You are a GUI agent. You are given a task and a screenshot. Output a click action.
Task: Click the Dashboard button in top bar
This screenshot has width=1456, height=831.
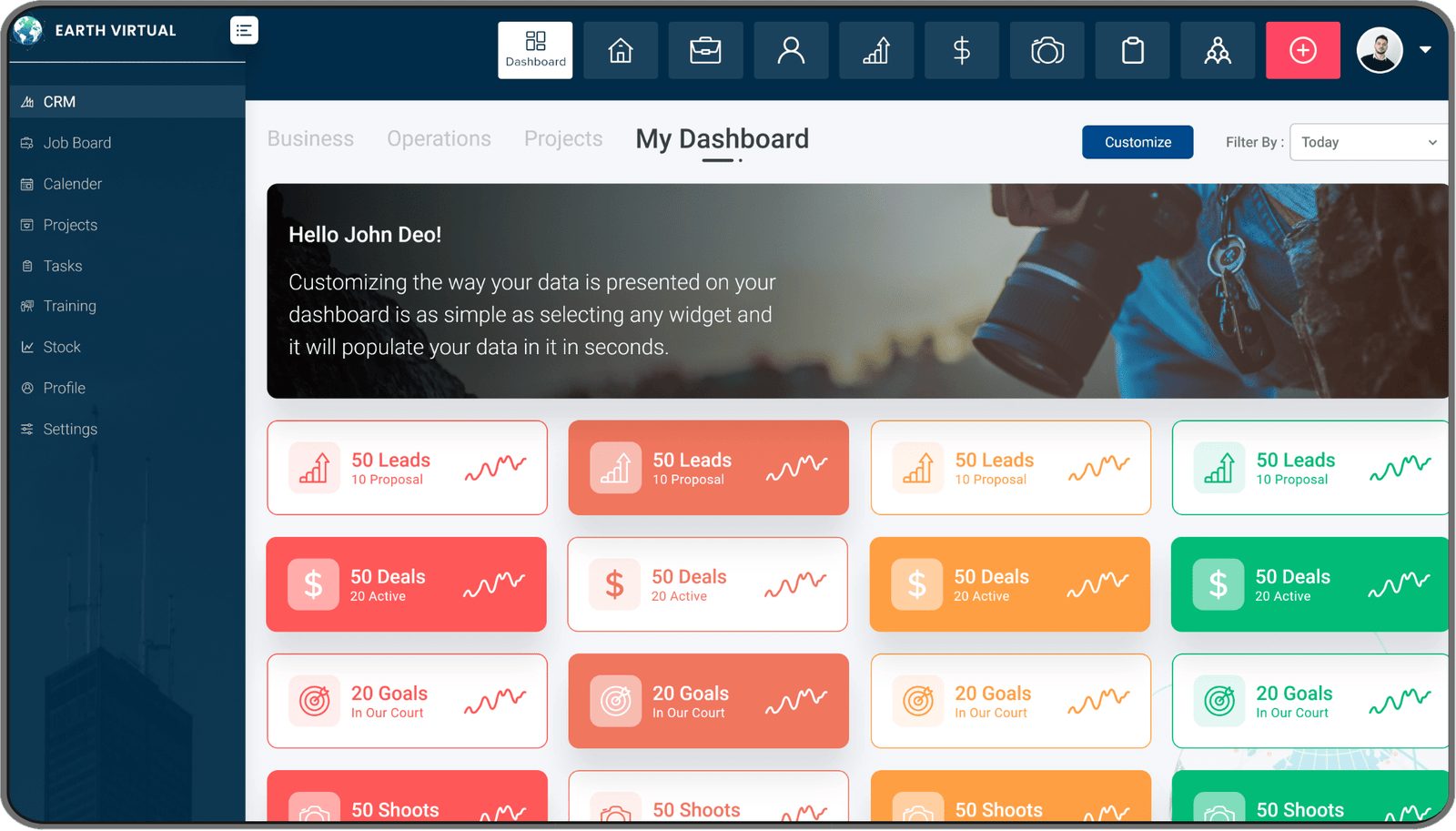coord(535,50)
